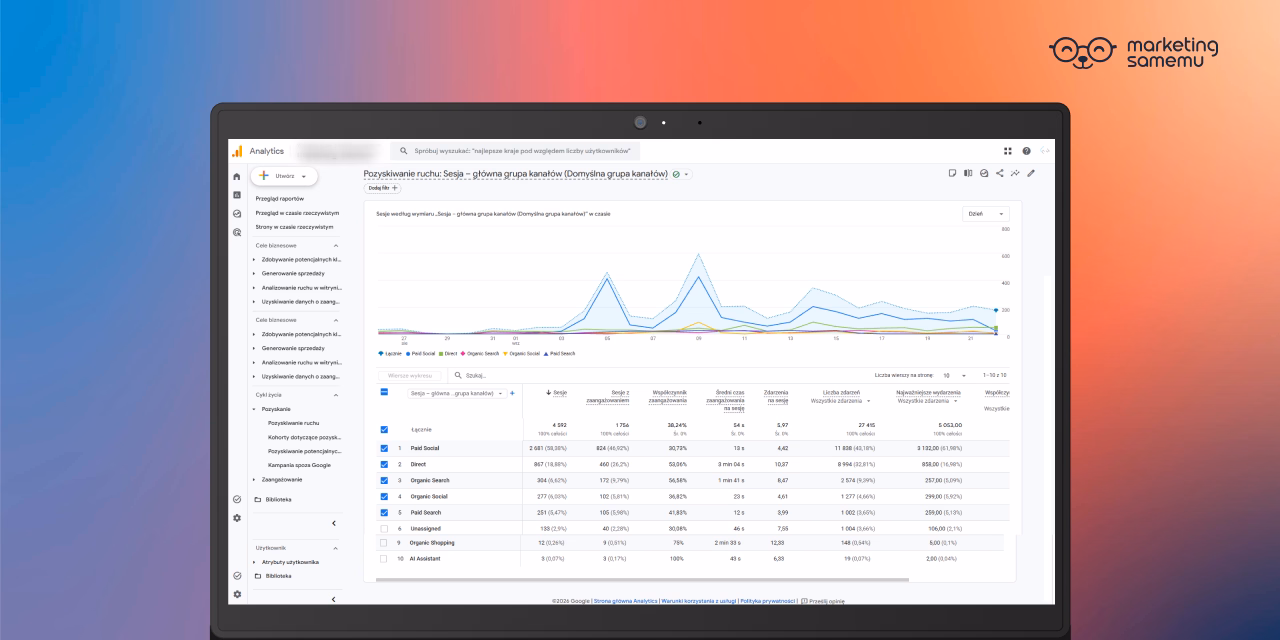Open the Reports icon in left rail
This screenshot has width=1280, height=640.
(237, 195)
